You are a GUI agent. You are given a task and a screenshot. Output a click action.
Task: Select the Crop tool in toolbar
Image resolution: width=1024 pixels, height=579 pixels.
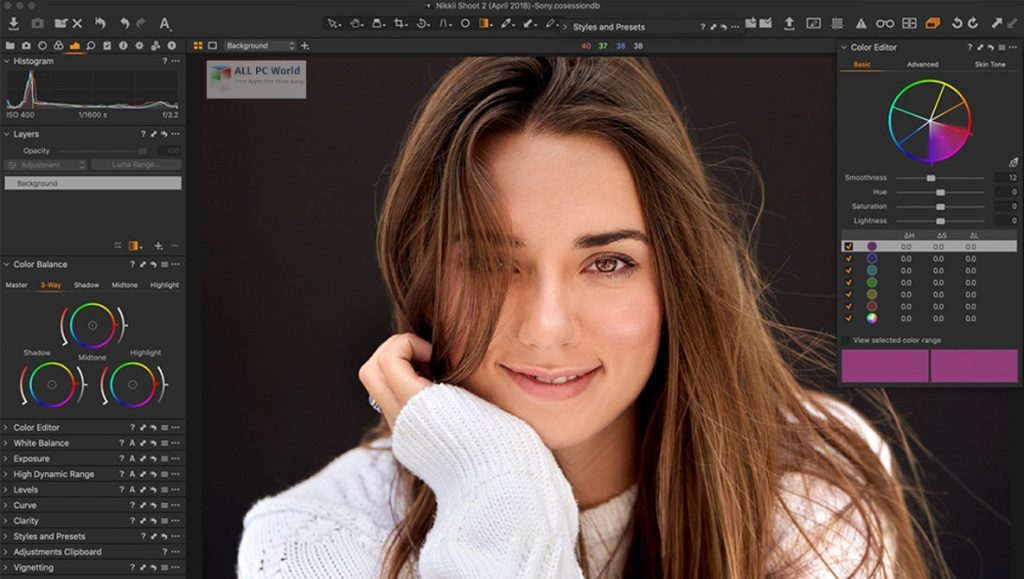pos(399,23)
